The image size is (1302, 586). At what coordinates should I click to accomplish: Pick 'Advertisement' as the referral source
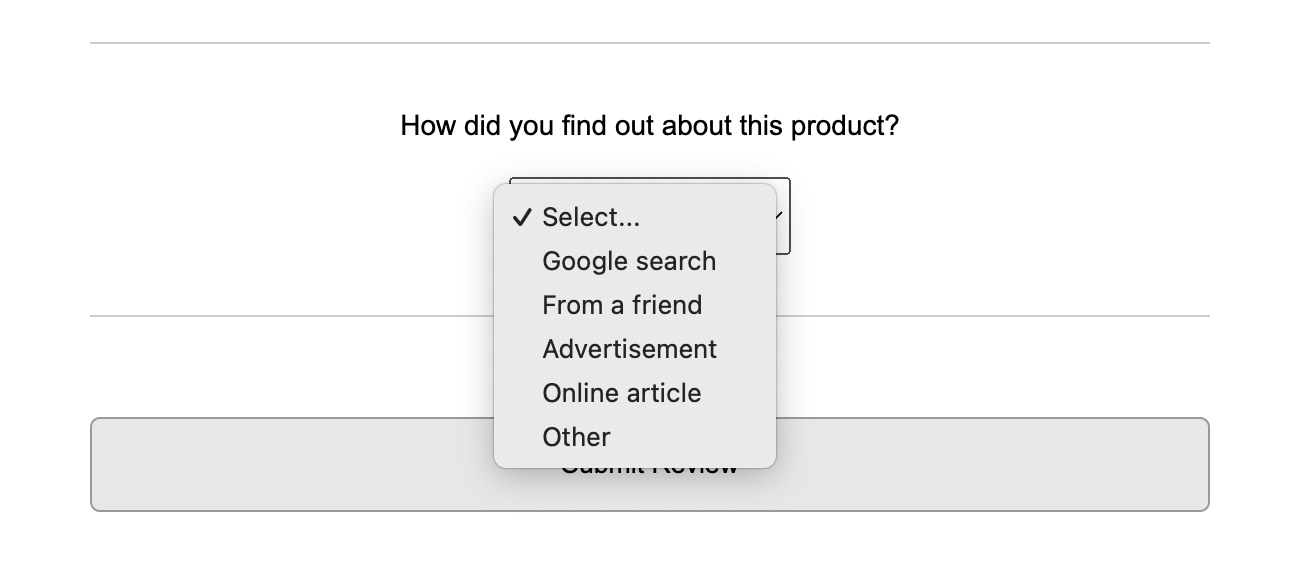pyautogui.click(x=629, y=349)
